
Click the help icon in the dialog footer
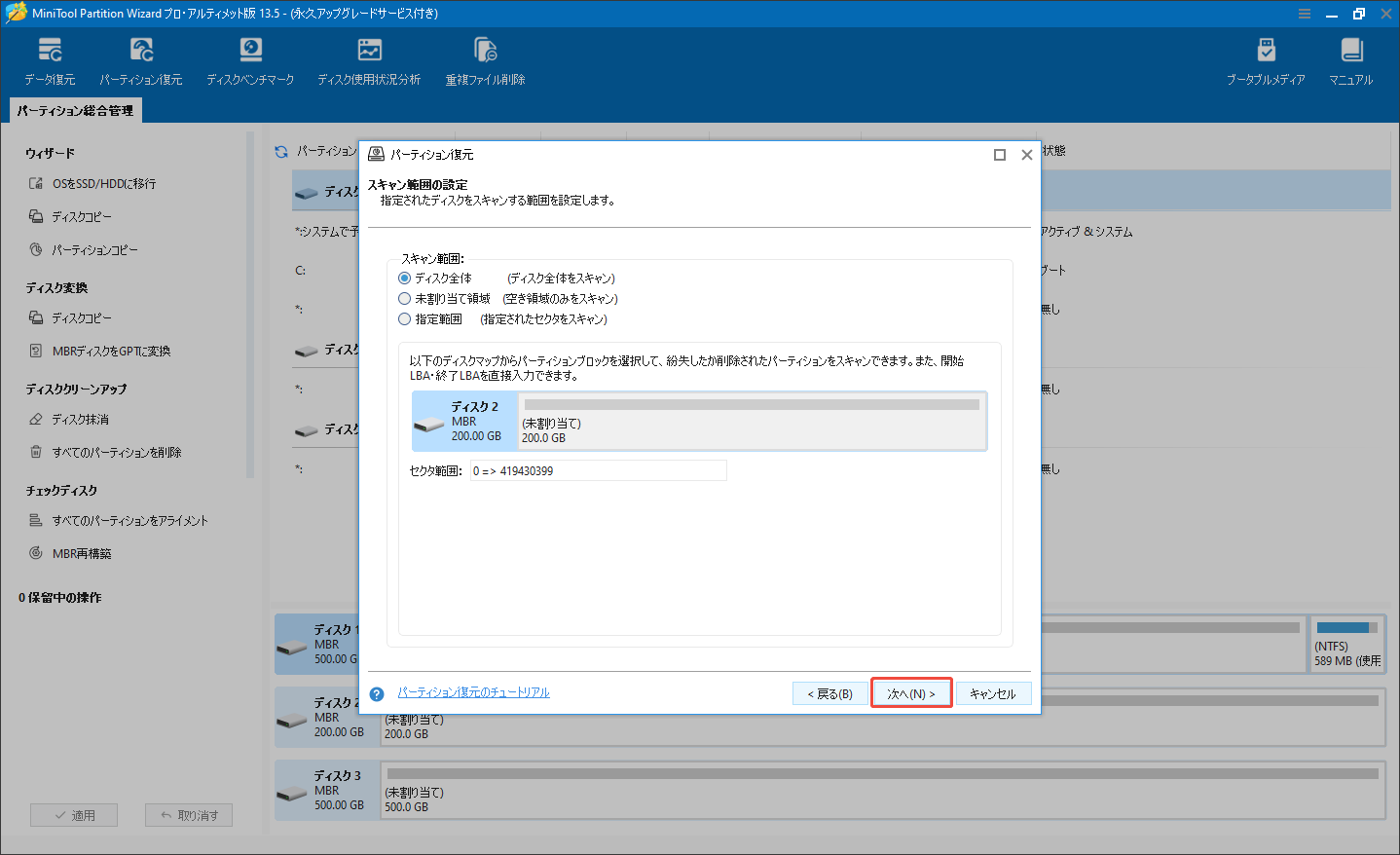coord(377,692)
